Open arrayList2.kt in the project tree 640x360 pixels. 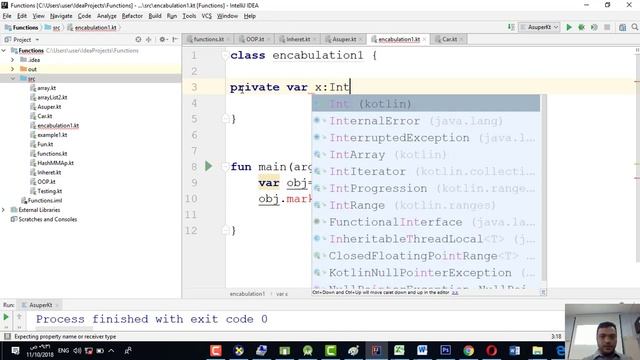(x=52, y=97)
